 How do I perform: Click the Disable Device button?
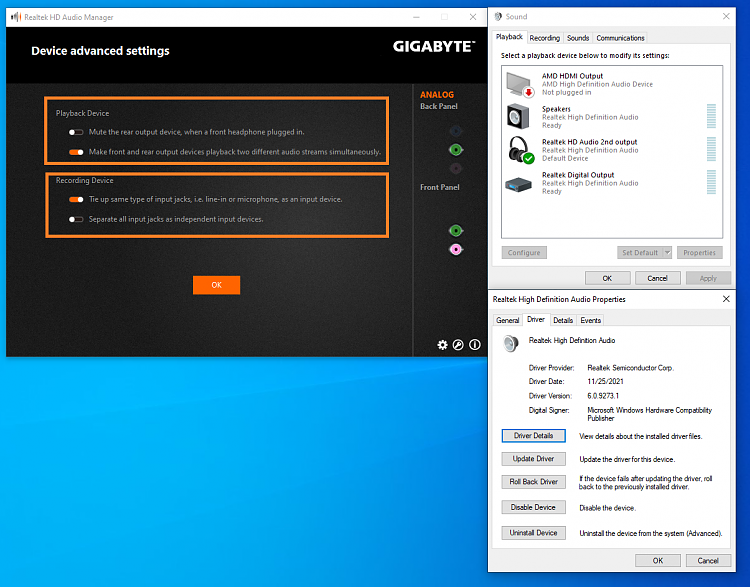tap(533, 507)
